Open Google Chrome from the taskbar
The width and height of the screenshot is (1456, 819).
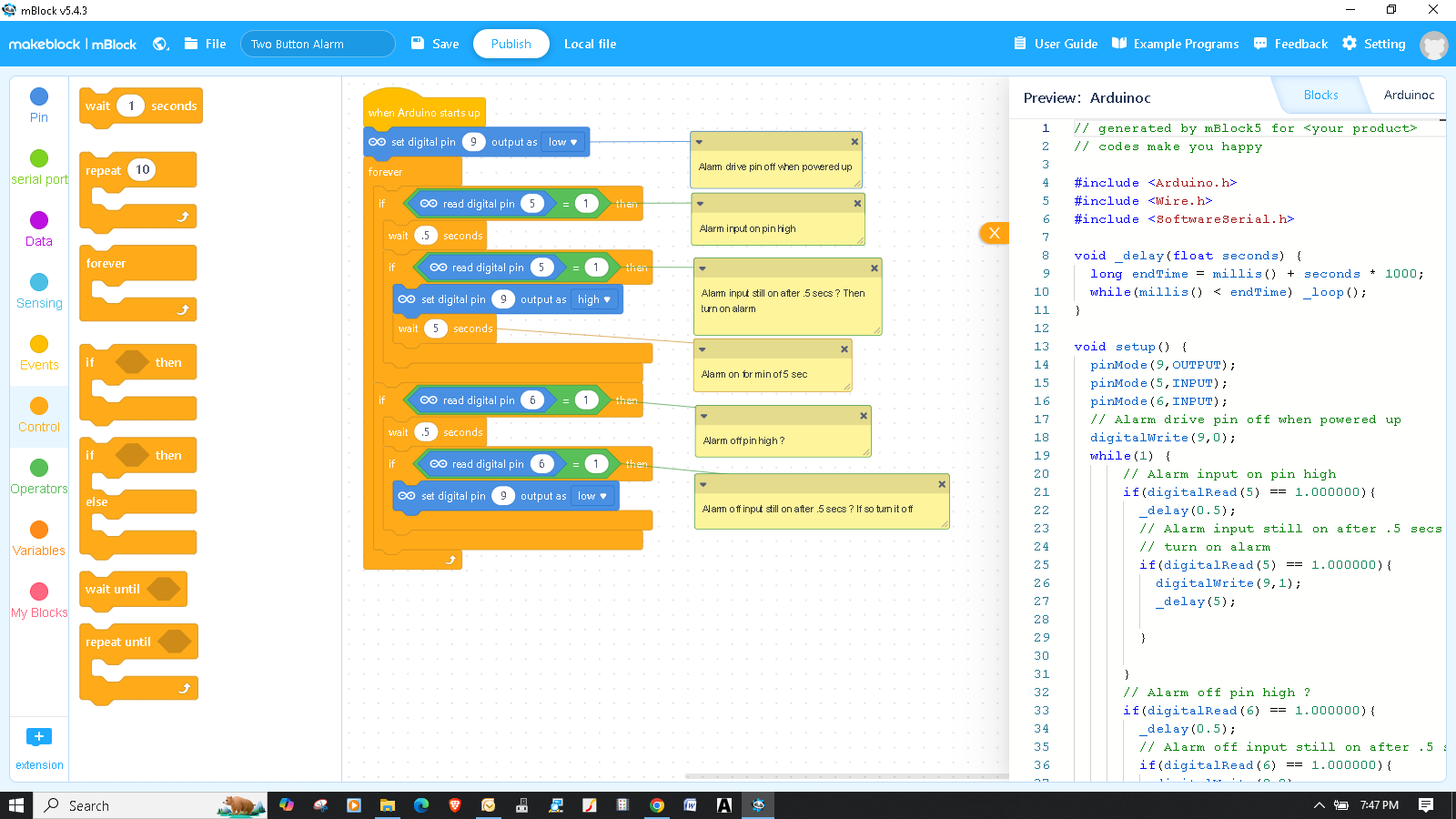coord(657,805)
